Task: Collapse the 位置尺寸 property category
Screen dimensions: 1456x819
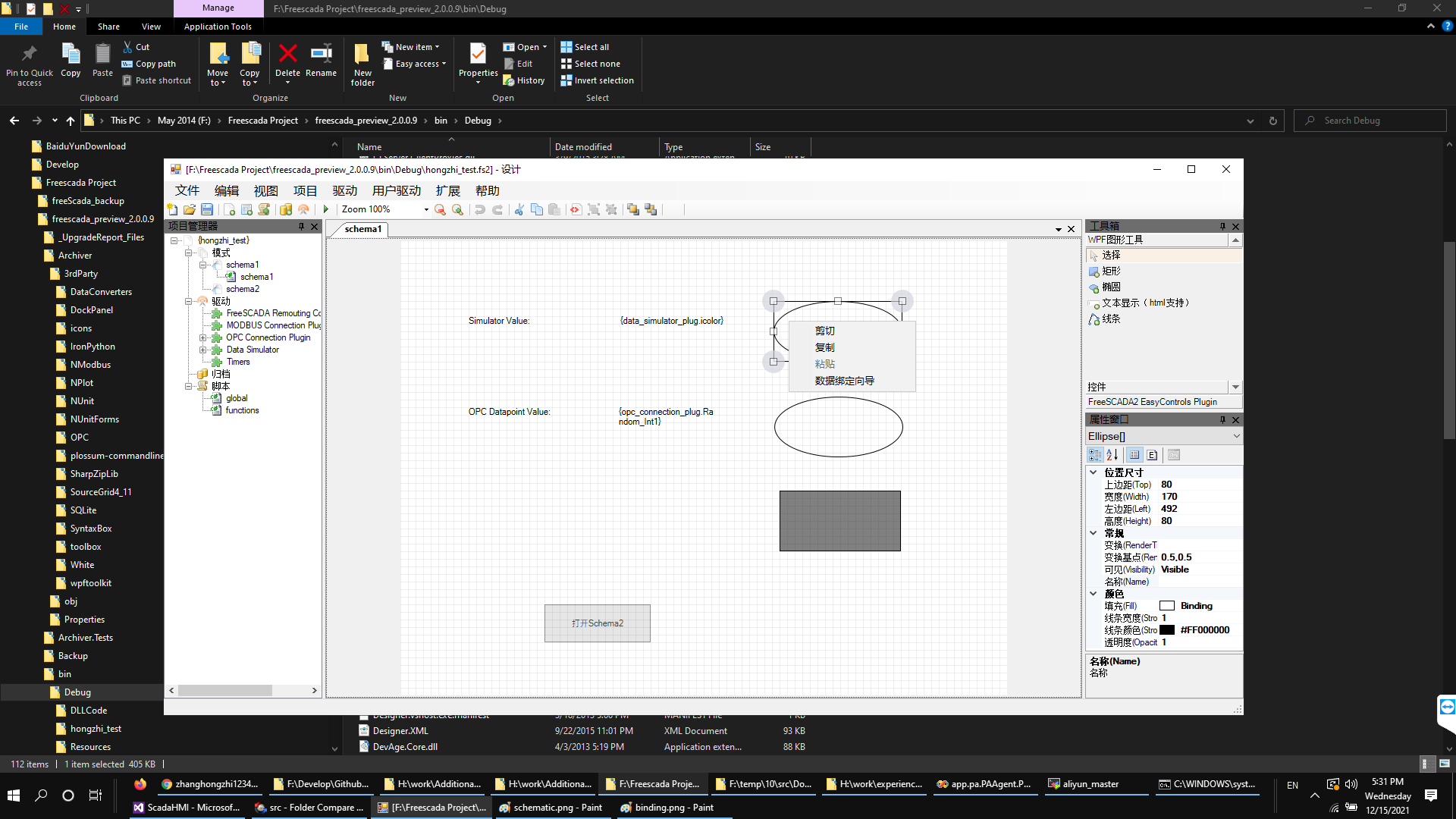Action: 1094,472
